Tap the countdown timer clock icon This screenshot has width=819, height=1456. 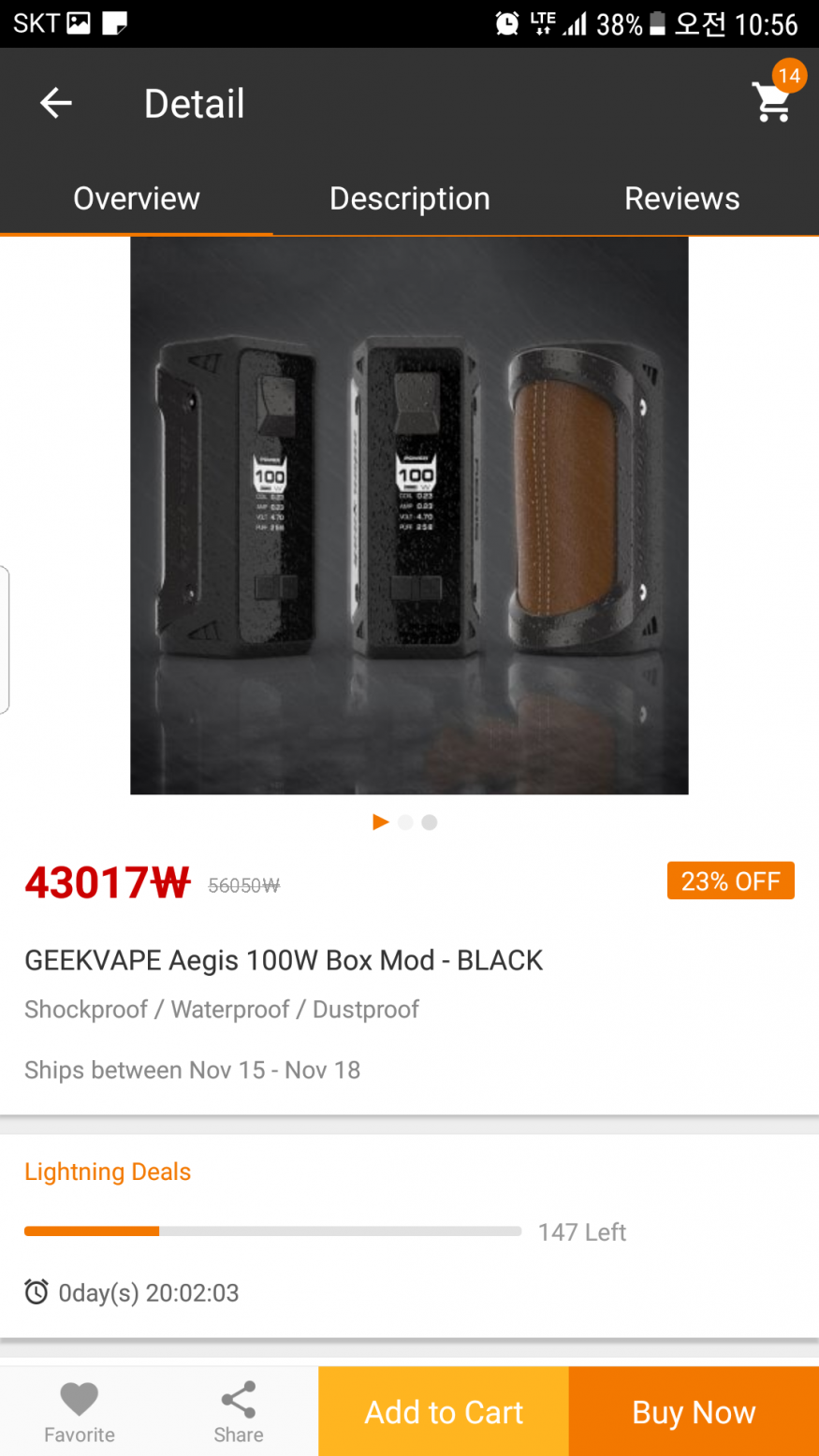pos(37,1292)
